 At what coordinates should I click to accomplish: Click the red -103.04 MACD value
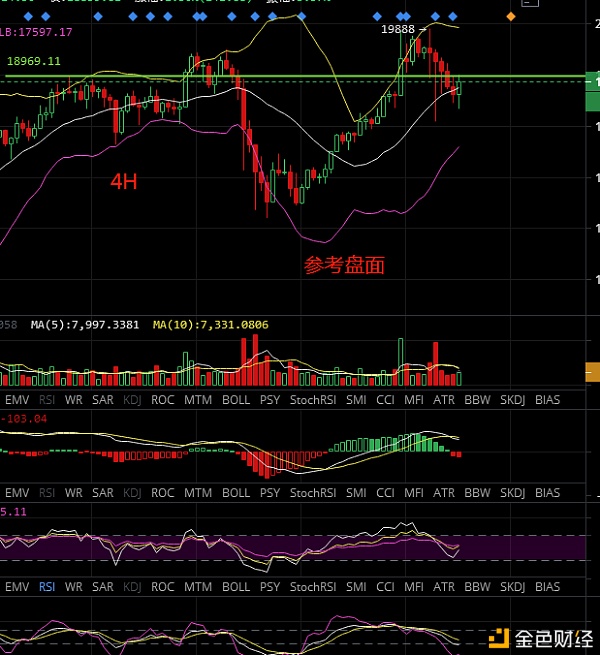(24, 419)
